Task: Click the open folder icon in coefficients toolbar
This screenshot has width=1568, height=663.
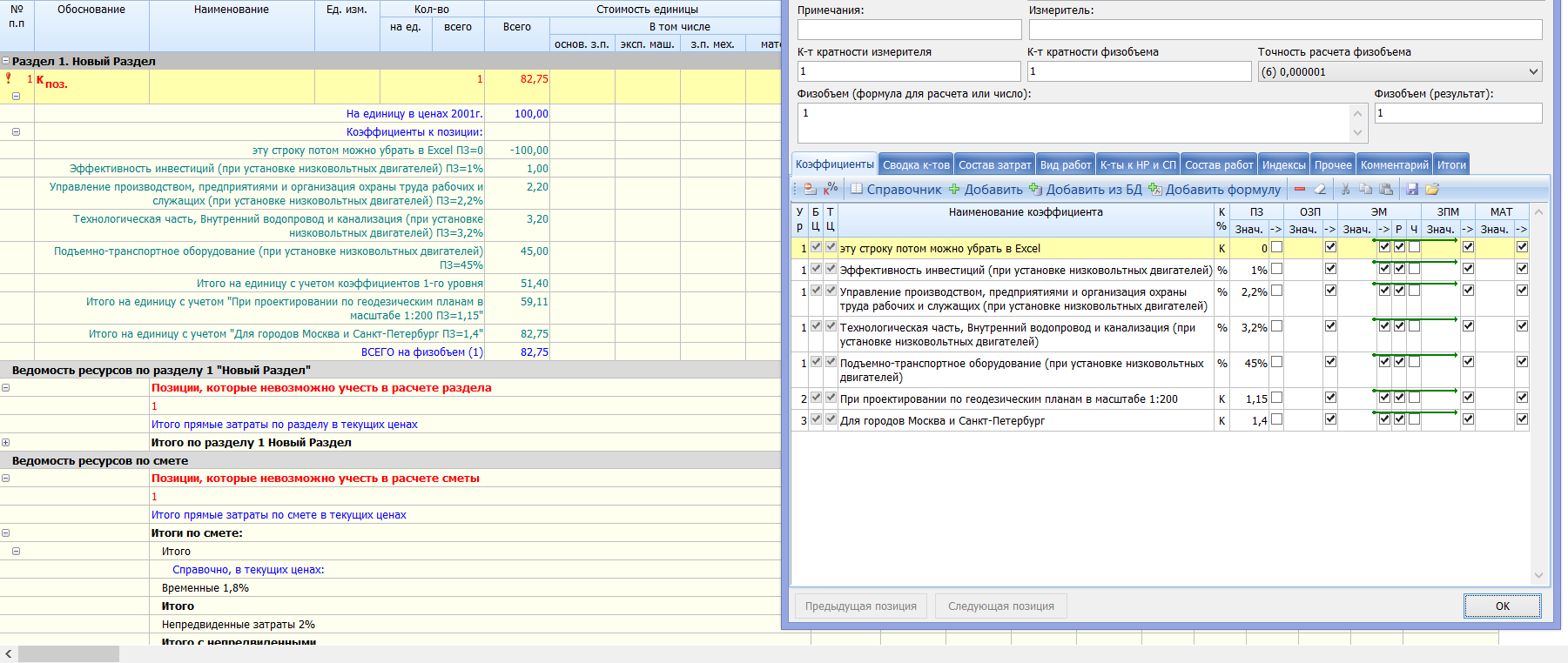Action: point(1432,190)
